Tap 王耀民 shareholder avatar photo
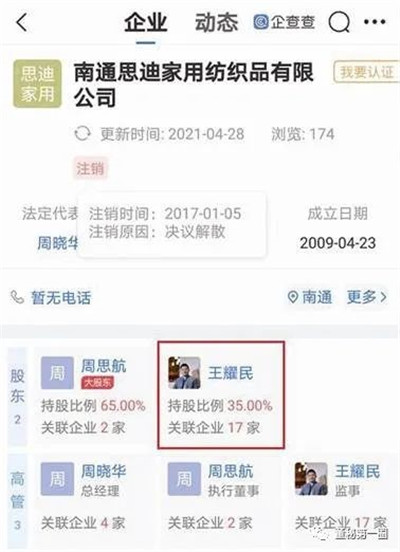The height and width of the screenshot is (552, 400). (x=185, y=373)
